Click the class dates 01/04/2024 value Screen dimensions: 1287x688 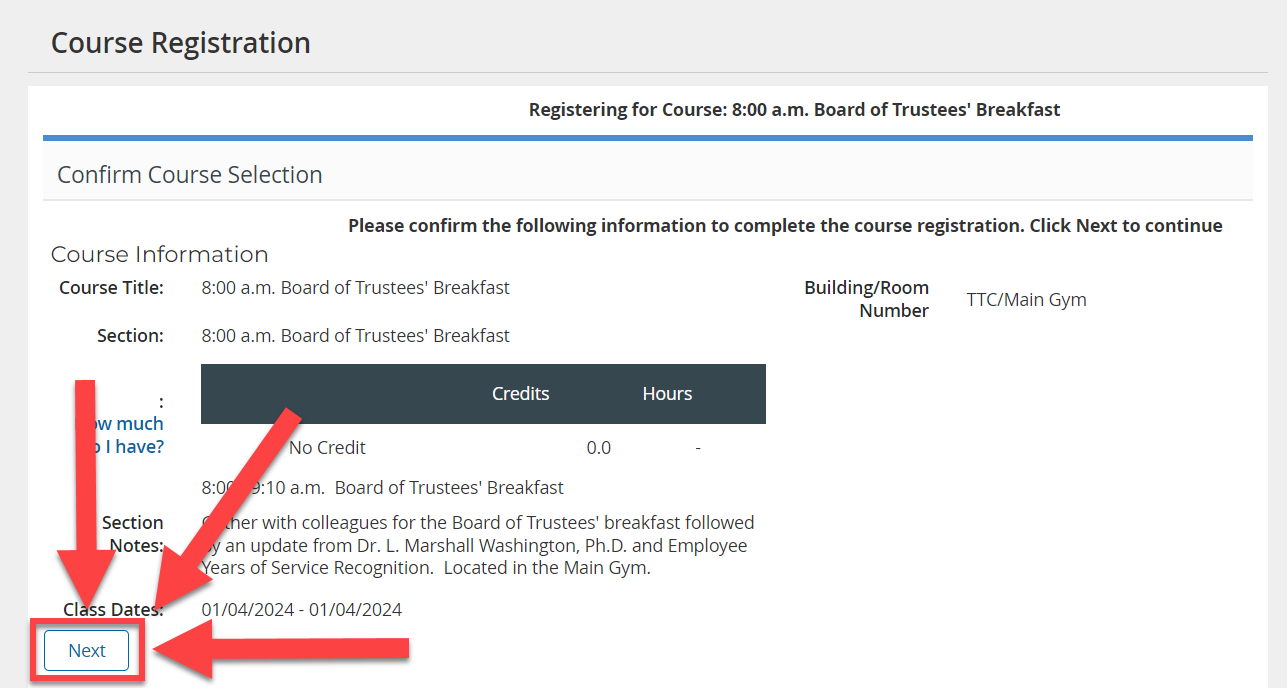pyautogui.click(x=302, y=610)
